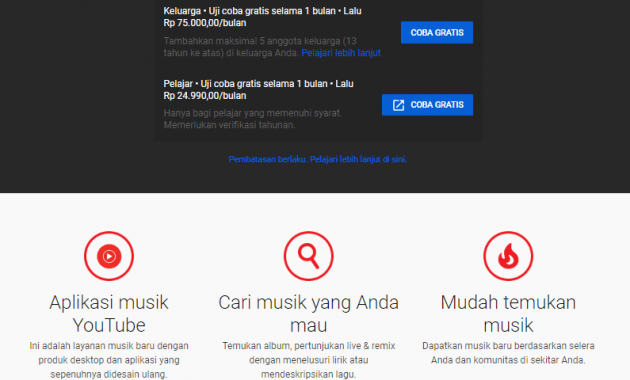Click the red flame icon
This screenshot has height=380, width=630.
click(x=508, y=256)
